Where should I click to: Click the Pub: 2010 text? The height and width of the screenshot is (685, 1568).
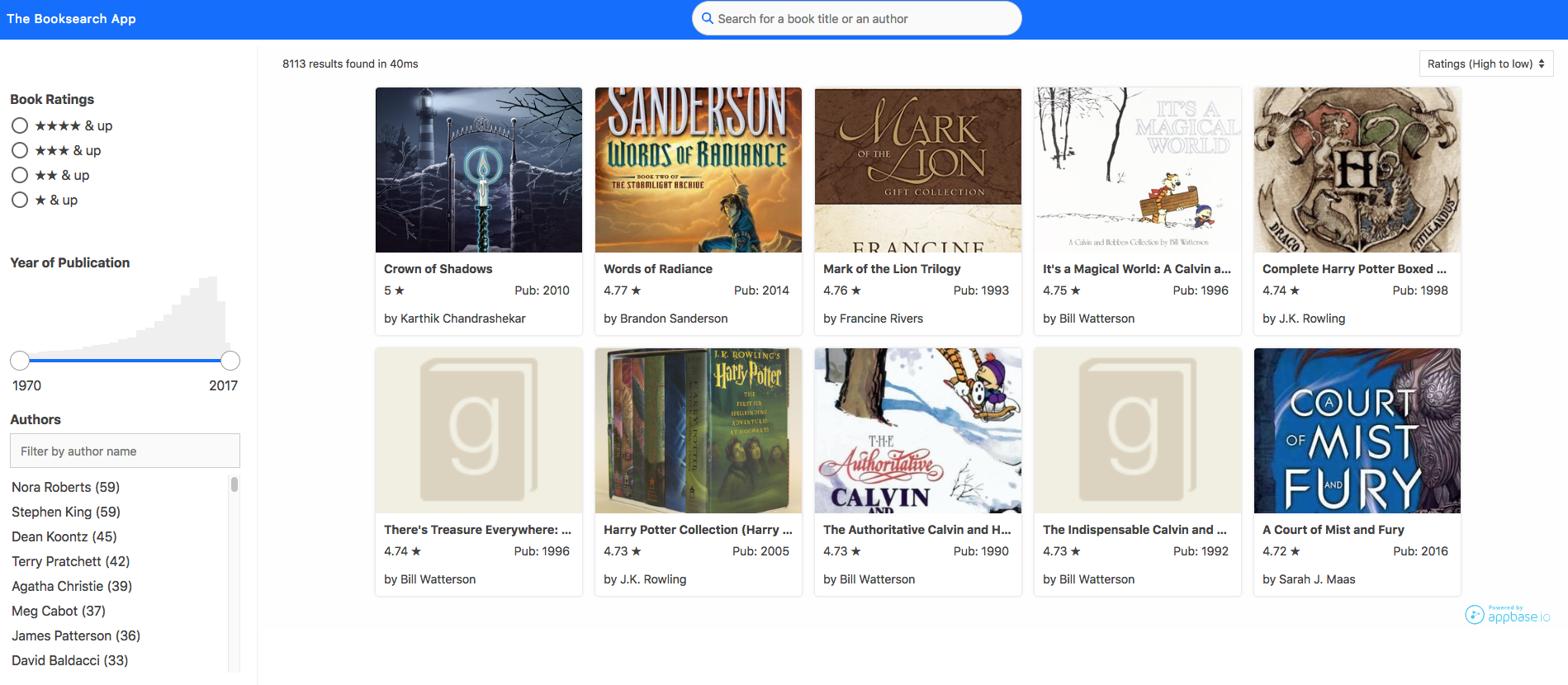coord(542,291)
